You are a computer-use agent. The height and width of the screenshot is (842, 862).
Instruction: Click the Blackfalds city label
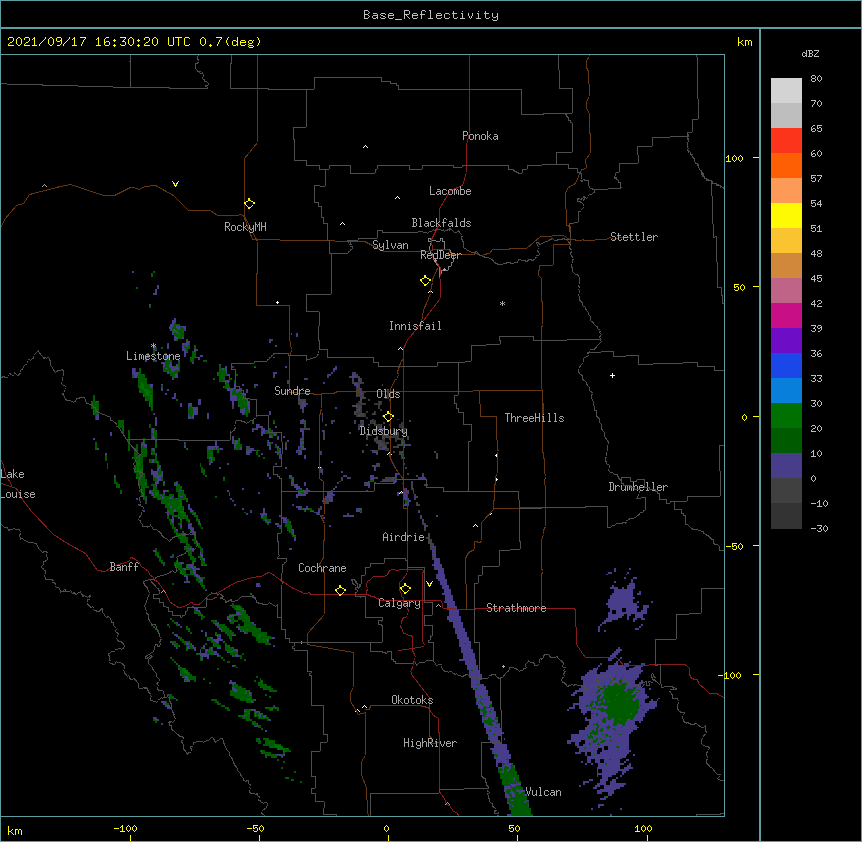(441, 223)
